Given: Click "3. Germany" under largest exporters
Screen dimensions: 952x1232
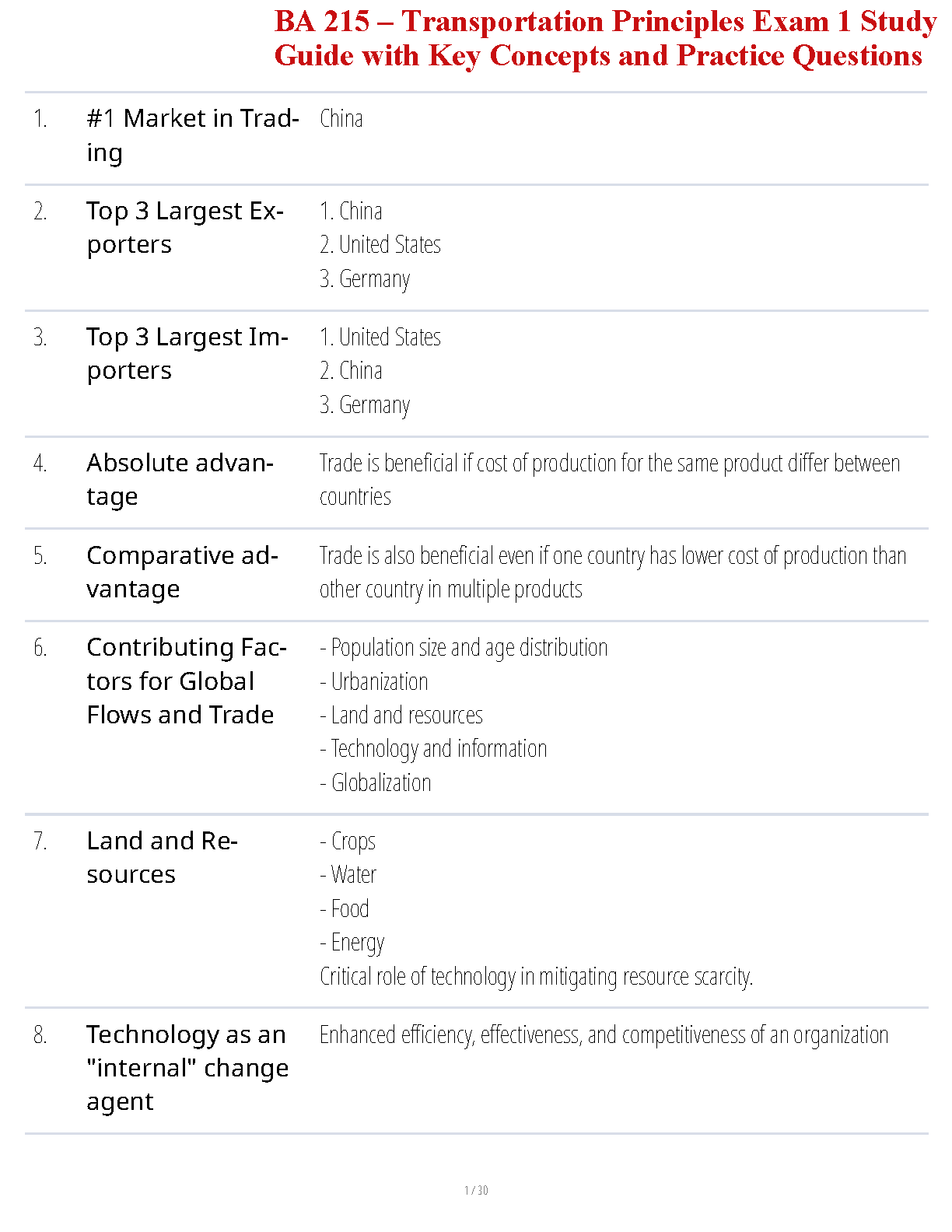Looking at the screenshot, I should [365, 278].
